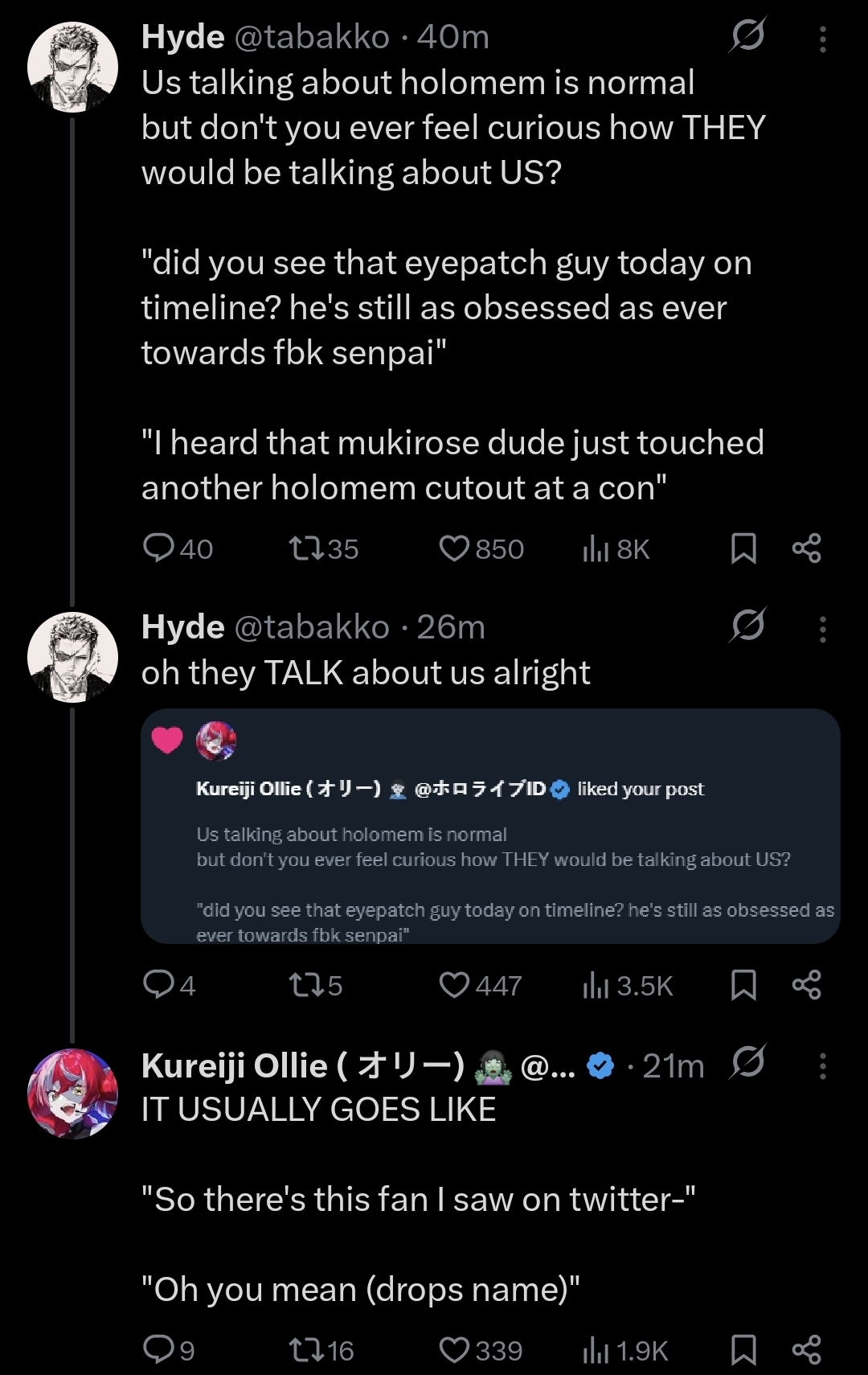This screenshot has width=868, height=1375.
Task: Reply to Hyde's first tweet
Action: pyautogui.click(x=158, y=548)
